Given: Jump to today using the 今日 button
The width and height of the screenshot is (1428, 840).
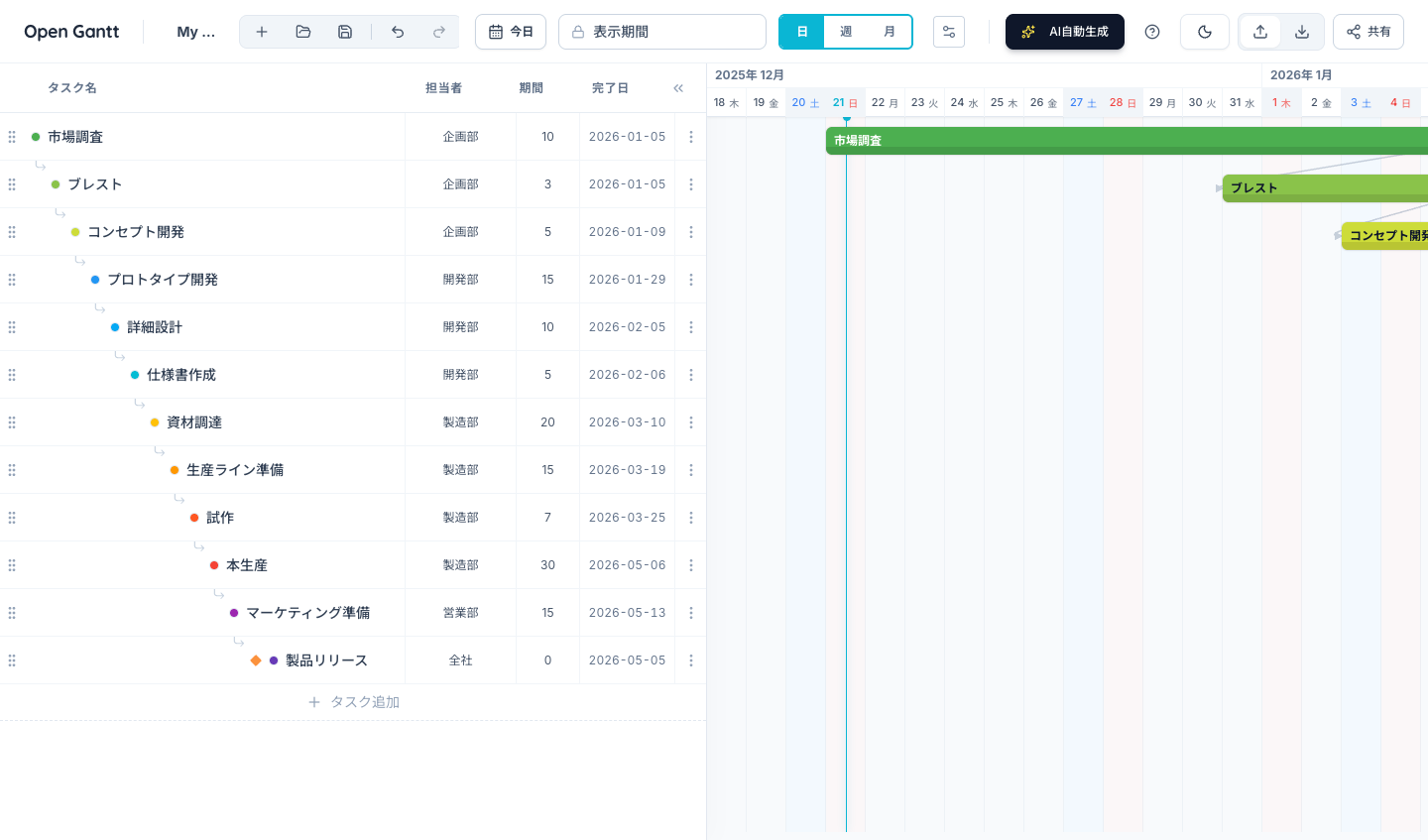Looking at the screenshot, I should coord(511,31).
